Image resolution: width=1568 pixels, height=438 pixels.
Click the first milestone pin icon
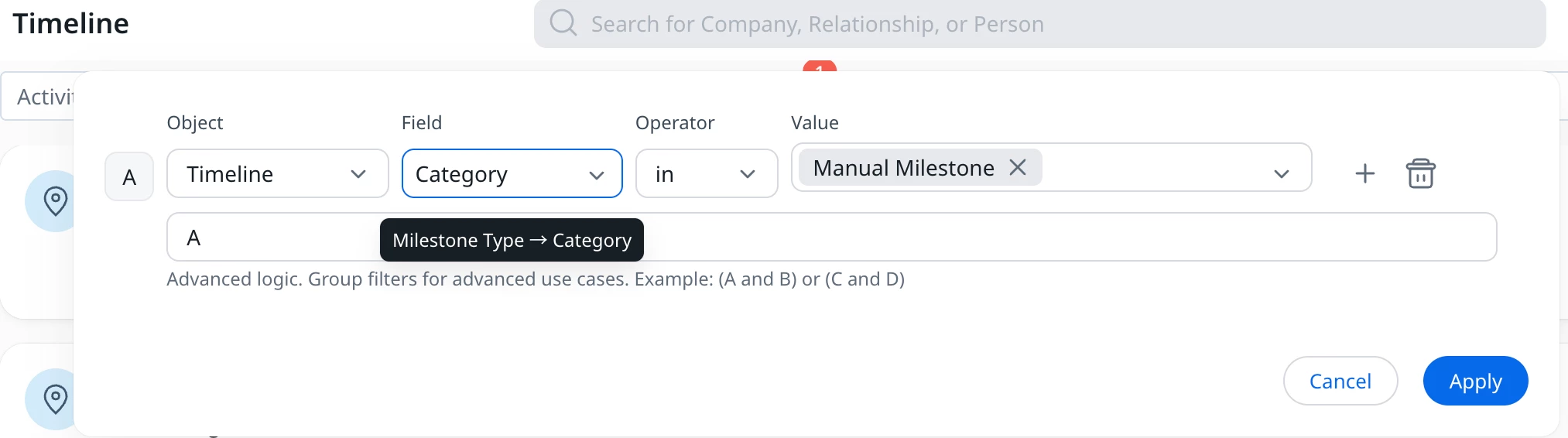[54, 201]
